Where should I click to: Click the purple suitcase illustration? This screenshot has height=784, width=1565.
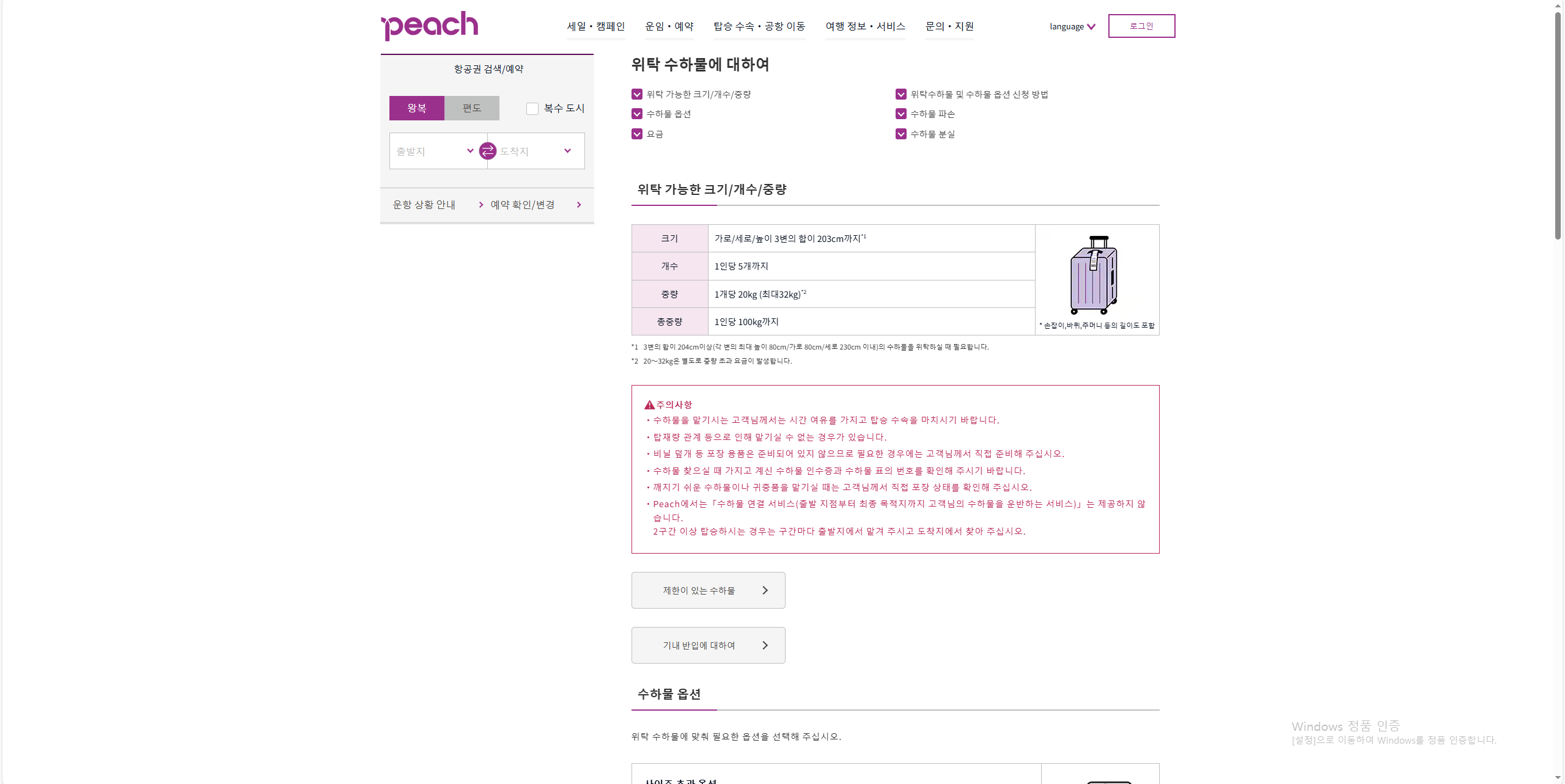tap(1094, 274)
